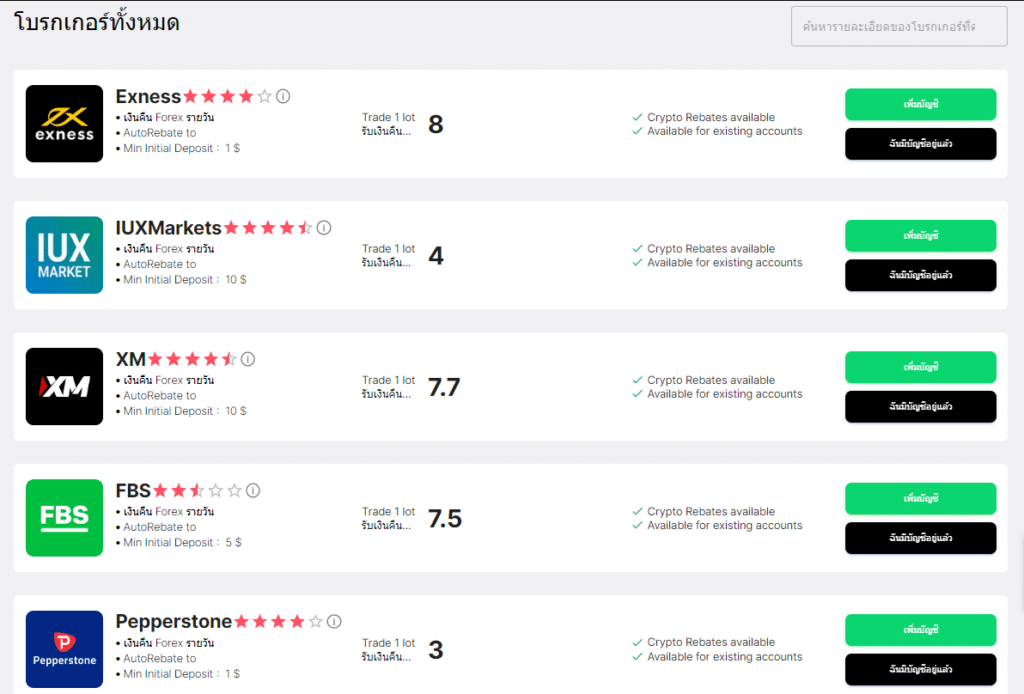The width and height of the screenshot is (1024, 694).
Task: Click the IUXMarkets star rating
Action: pos(268,228)
